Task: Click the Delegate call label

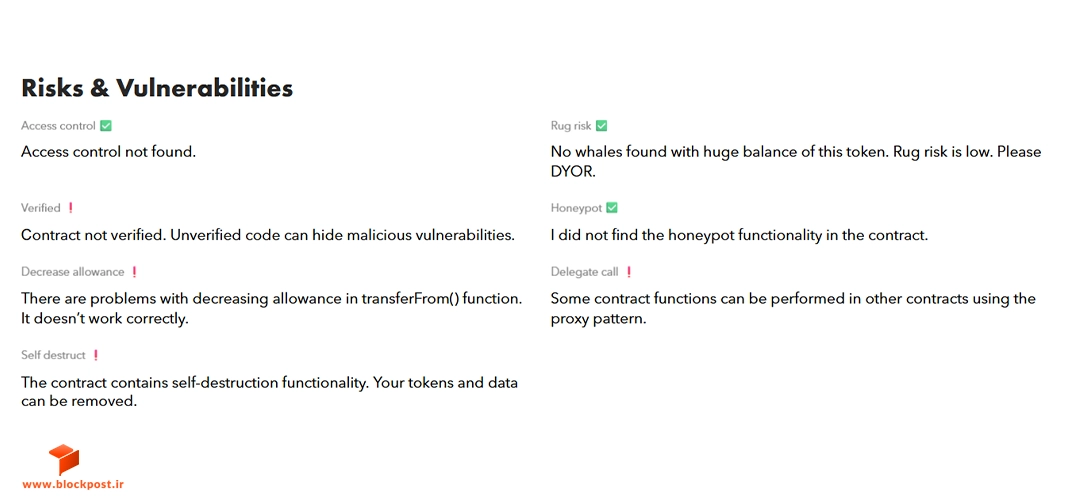Action: coord(585,272)
